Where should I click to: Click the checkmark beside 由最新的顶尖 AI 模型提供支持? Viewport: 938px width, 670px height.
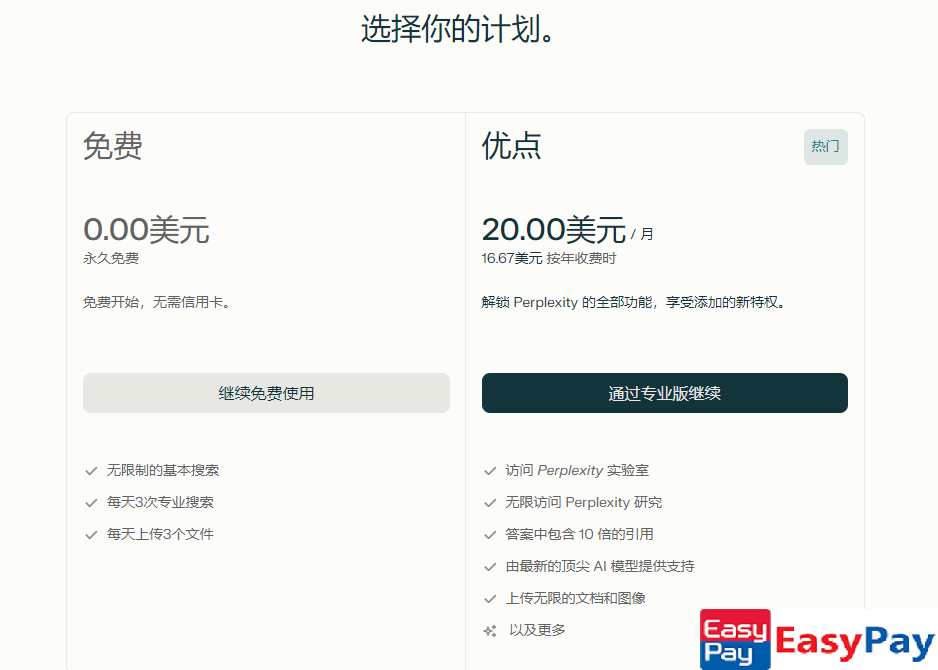tap(490, 567)
